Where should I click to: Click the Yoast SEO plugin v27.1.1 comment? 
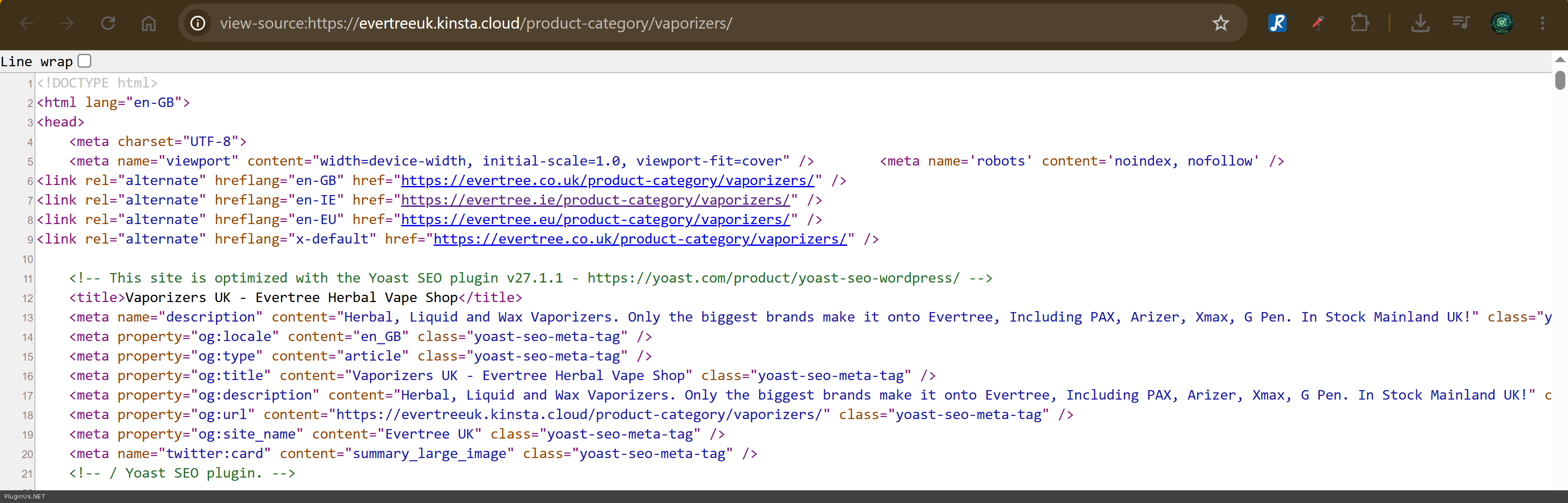coord(531,278)
